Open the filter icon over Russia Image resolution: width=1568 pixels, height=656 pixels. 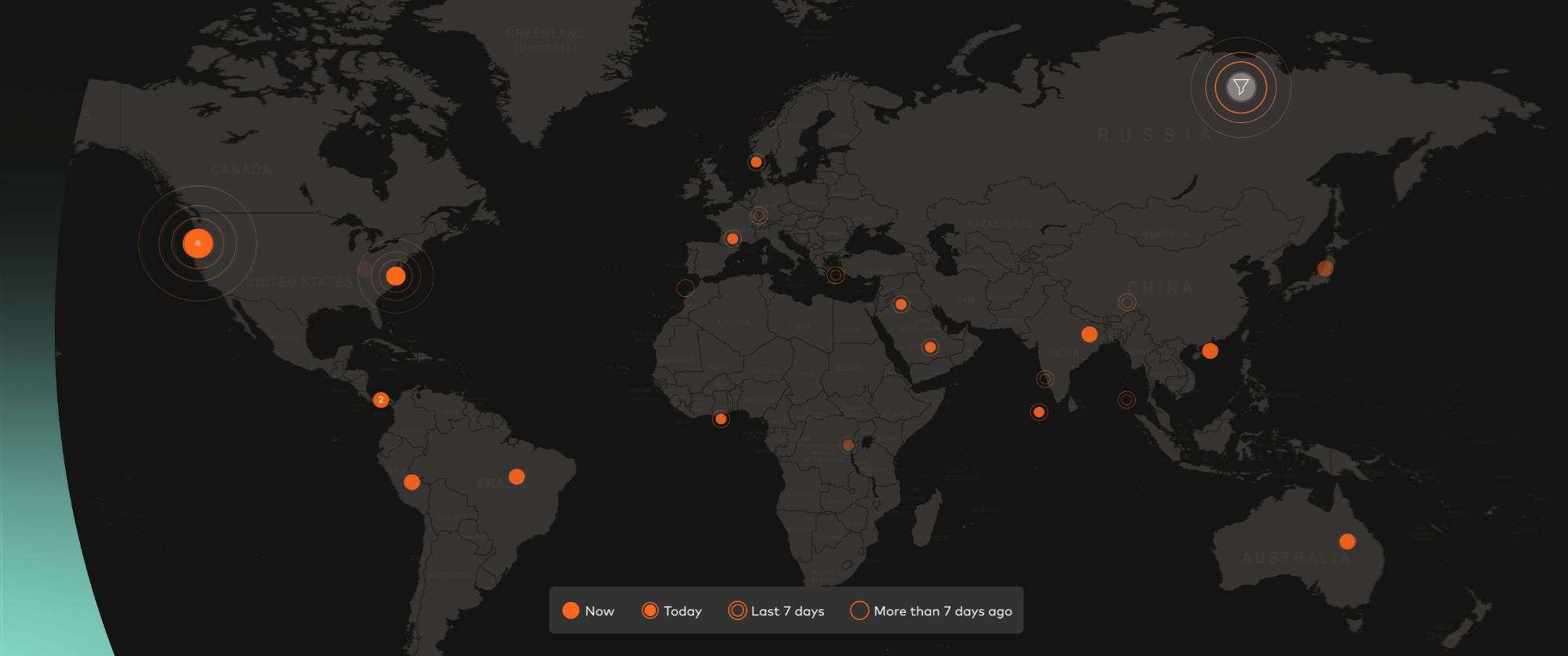[1240, 87]
